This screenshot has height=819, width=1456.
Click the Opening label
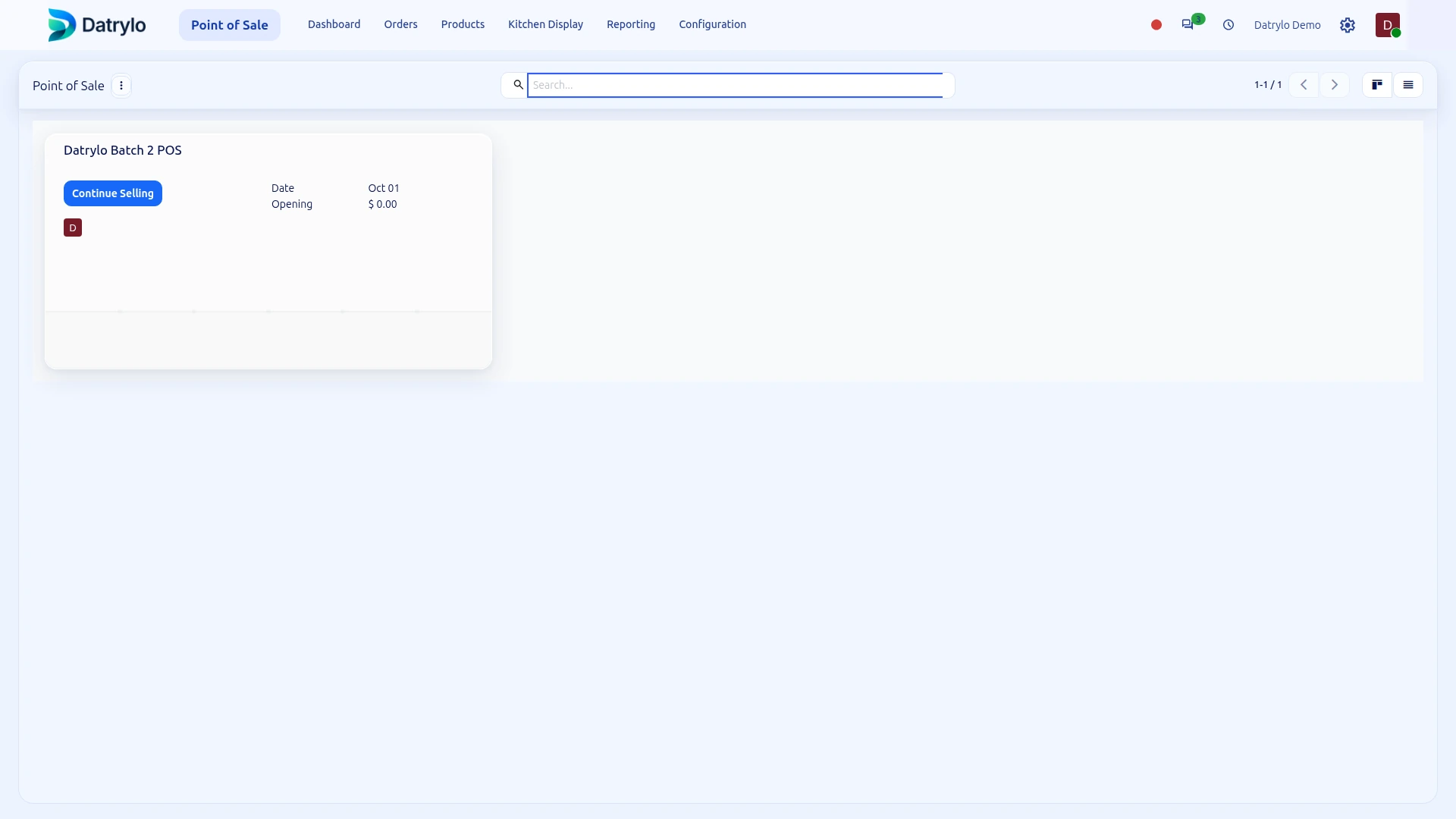pos(292,204)
